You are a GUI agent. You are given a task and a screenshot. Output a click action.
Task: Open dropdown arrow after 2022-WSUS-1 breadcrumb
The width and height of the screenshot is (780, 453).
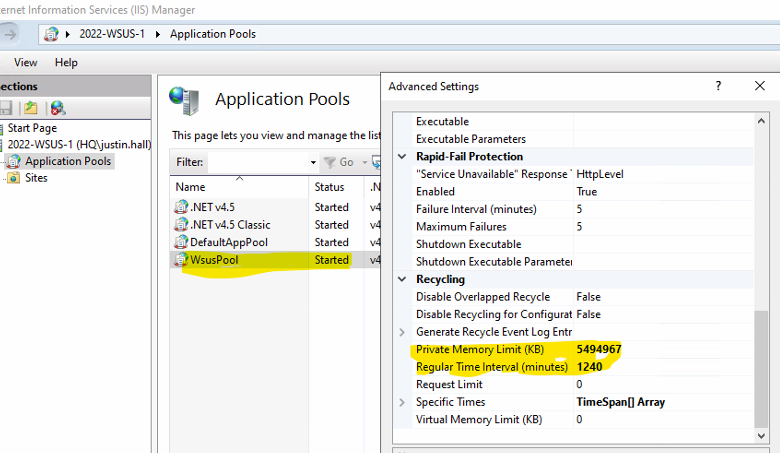point(158,34)
